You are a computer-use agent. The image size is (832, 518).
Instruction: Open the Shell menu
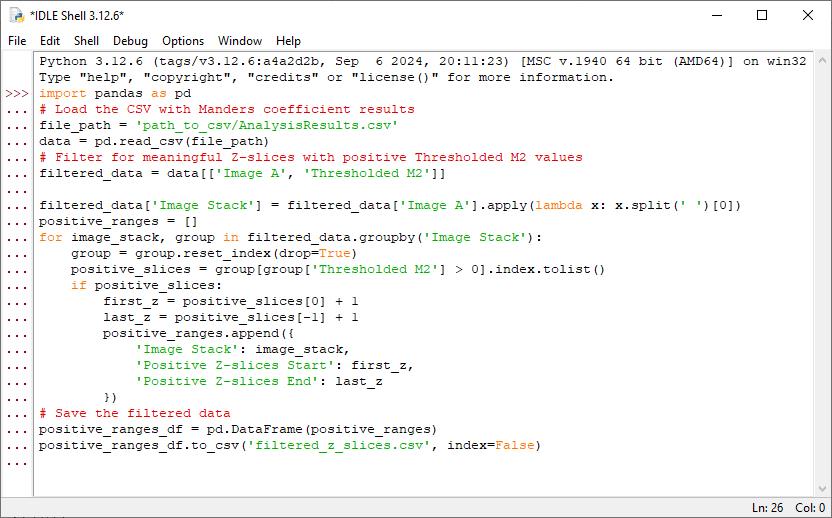click(86, 41)
